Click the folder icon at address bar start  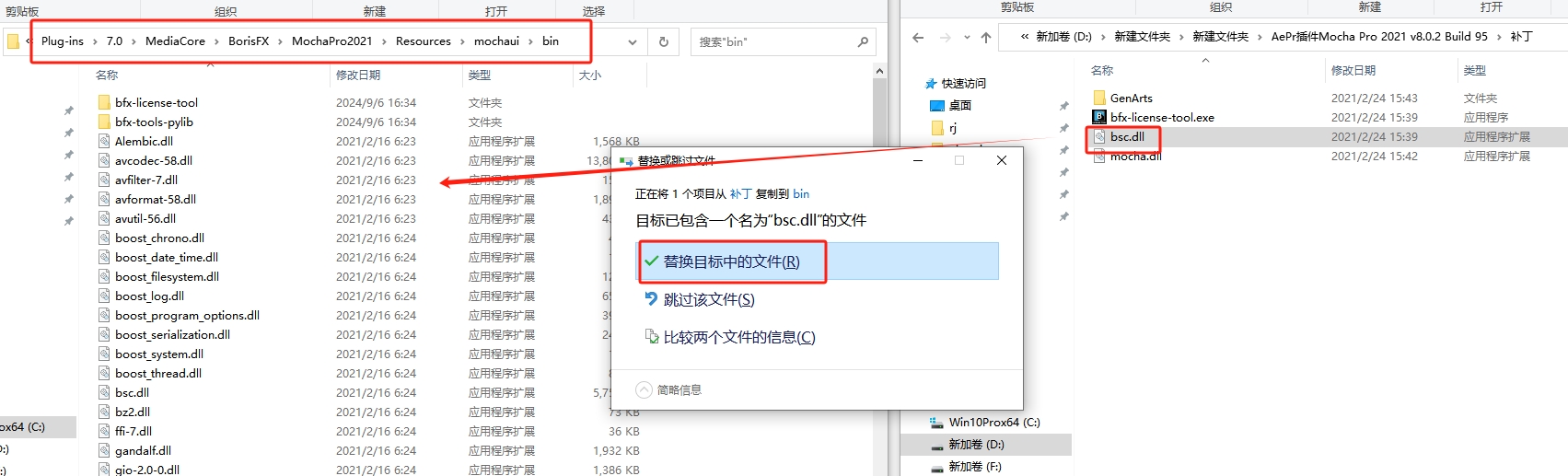tap(13, 41)
